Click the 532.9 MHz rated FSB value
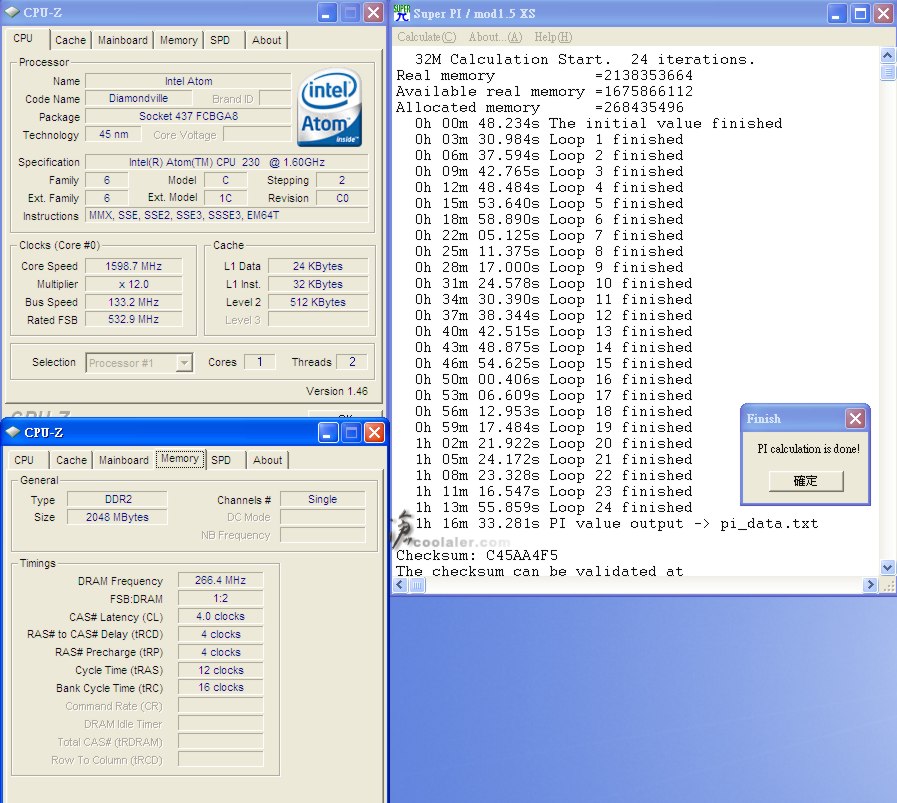This screenshot has width=897, height=803. (134, 319)
